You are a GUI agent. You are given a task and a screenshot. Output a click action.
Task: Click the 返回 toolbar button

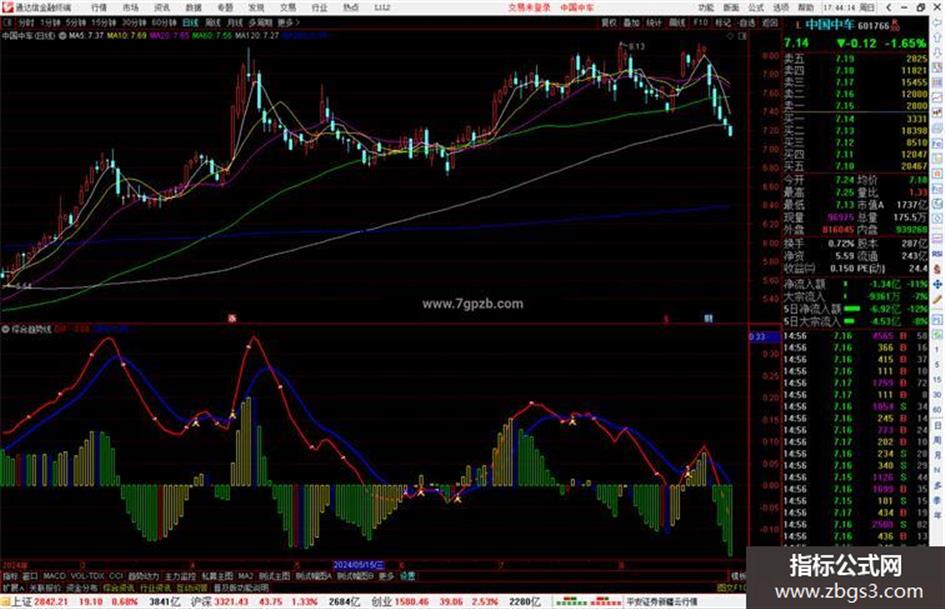point(770,22)
